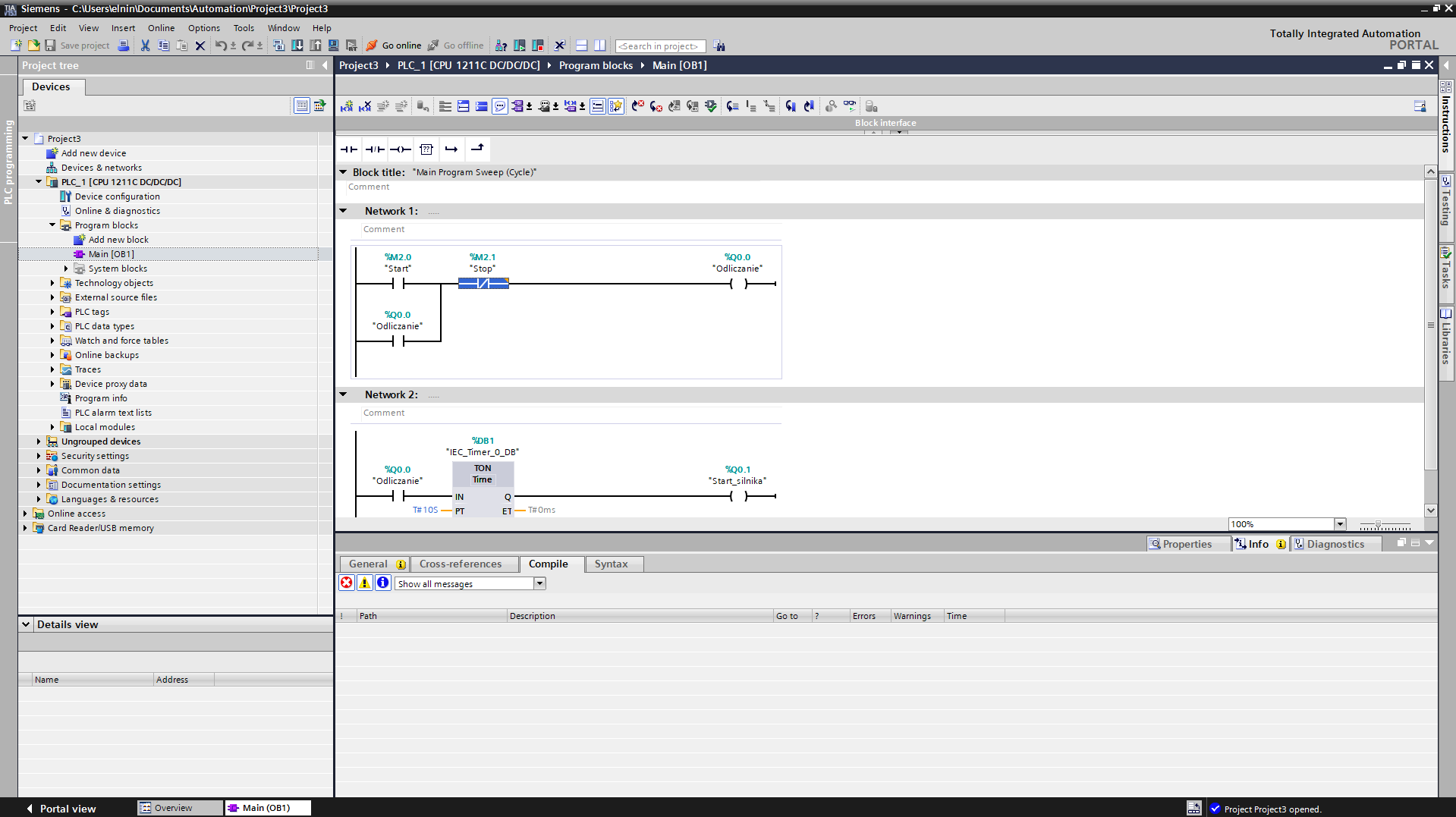Open the Add new block entry

click(x=118, y=239)
